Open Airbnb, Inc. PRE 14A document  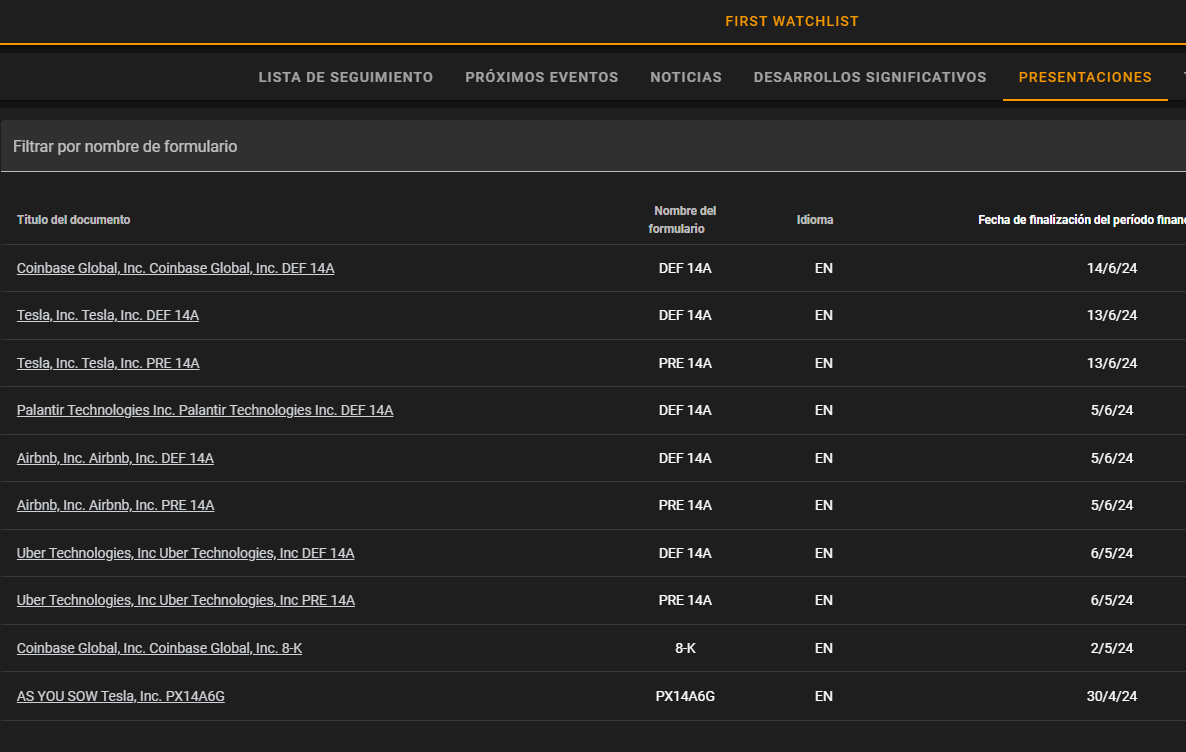pos(116,505)
